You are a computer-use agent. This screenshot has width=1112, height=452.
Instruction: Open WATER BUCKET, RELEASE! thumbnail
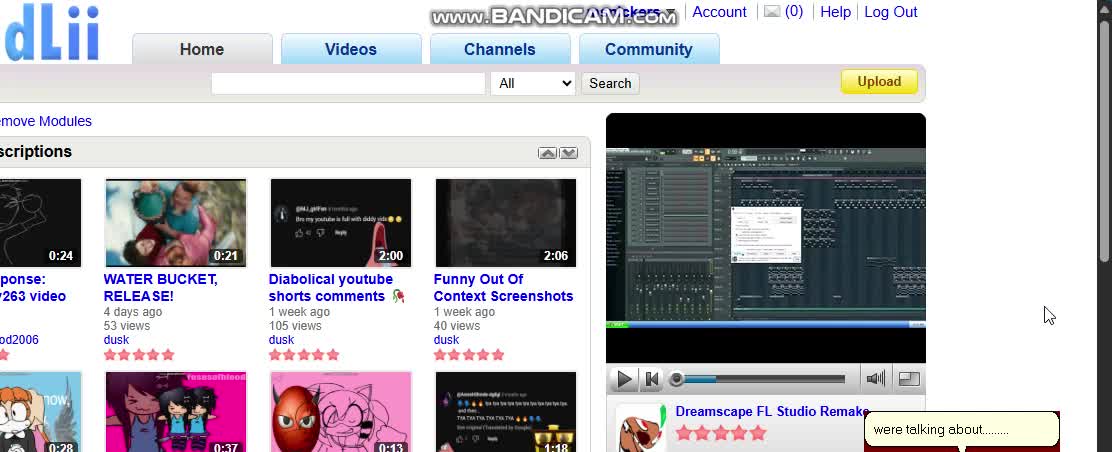pos(176,223)
